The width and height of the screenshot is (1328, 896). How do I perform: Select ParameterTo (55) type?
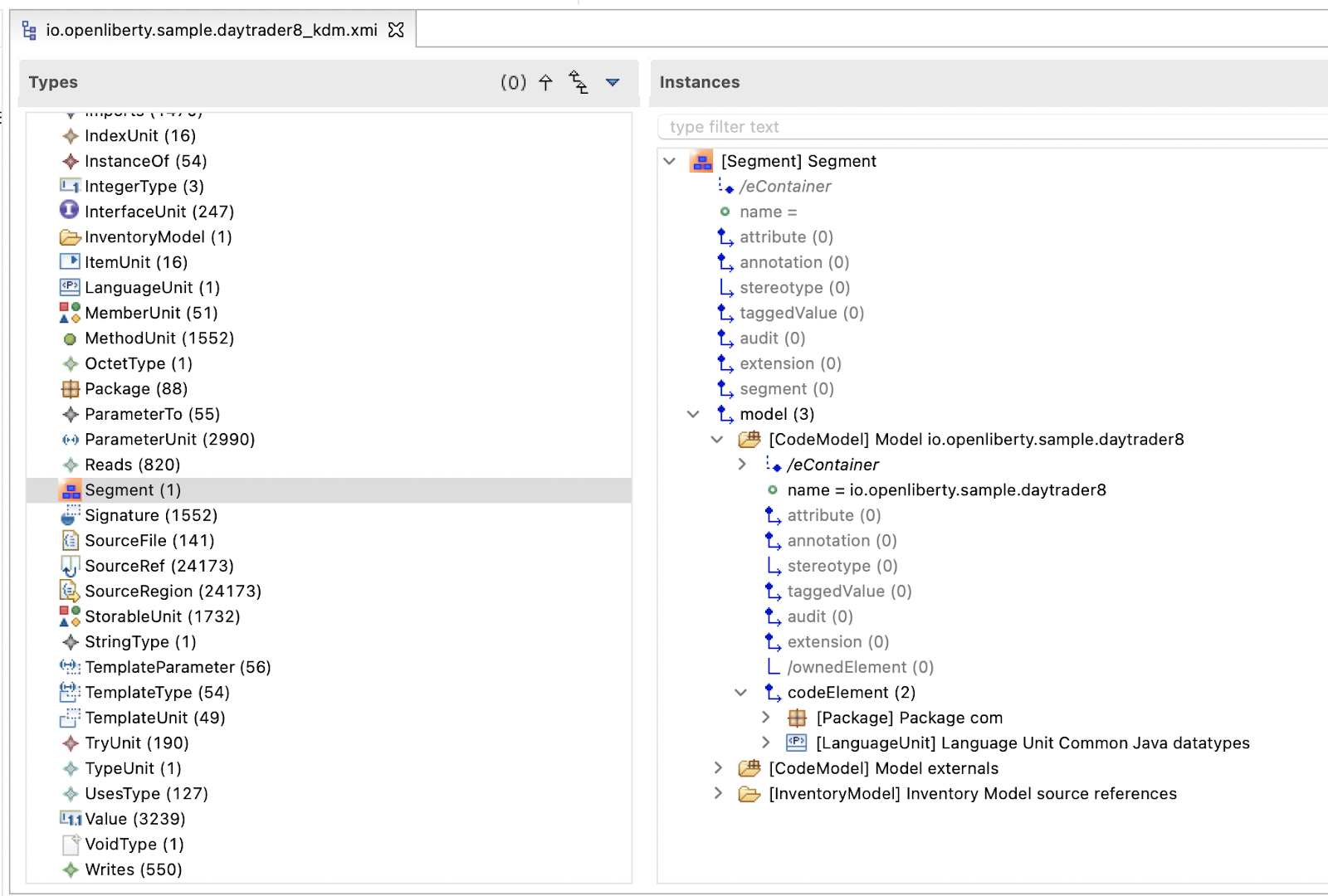(x=152, y=414)
